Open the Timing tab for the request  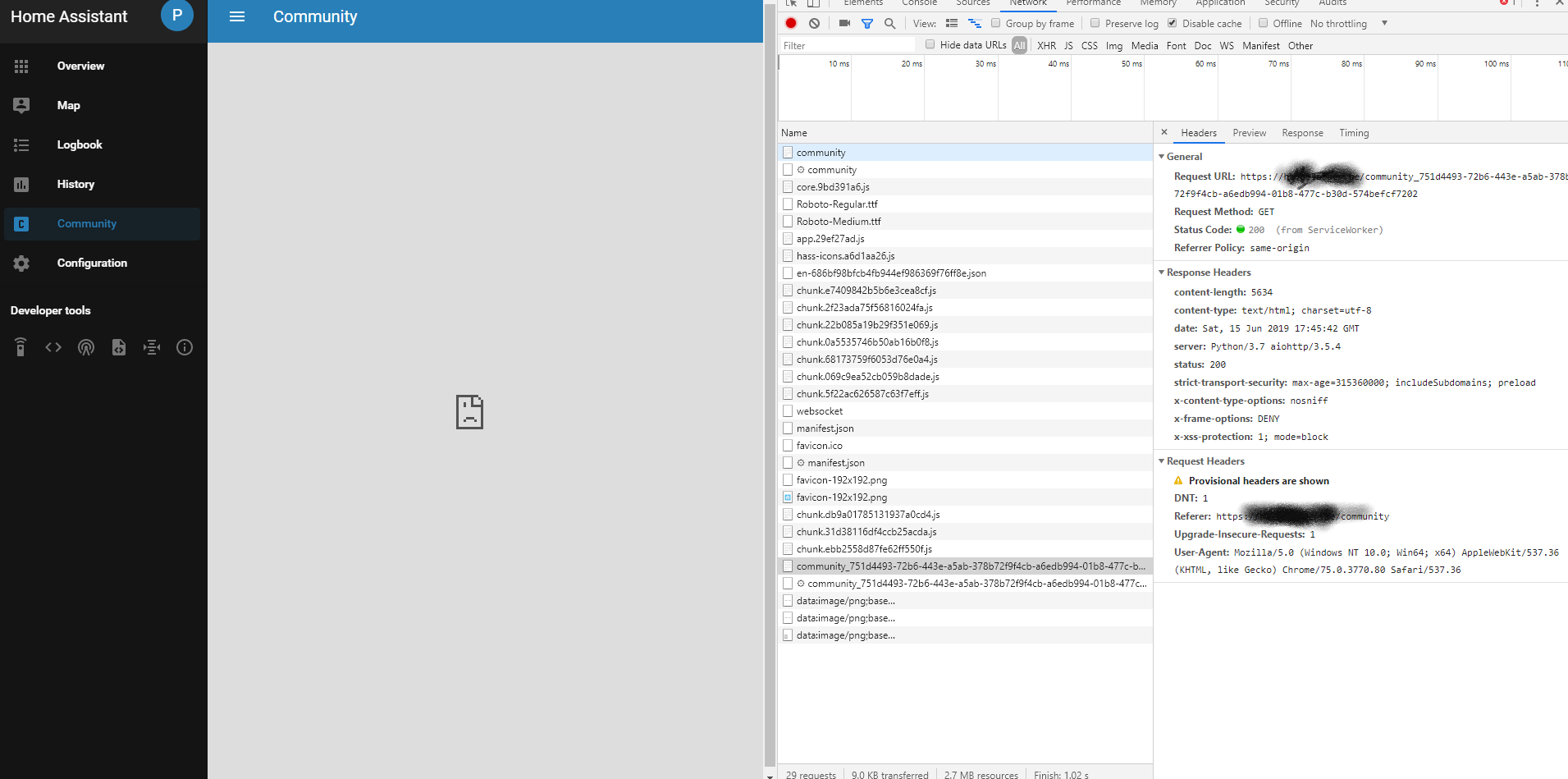[1353, 132]
